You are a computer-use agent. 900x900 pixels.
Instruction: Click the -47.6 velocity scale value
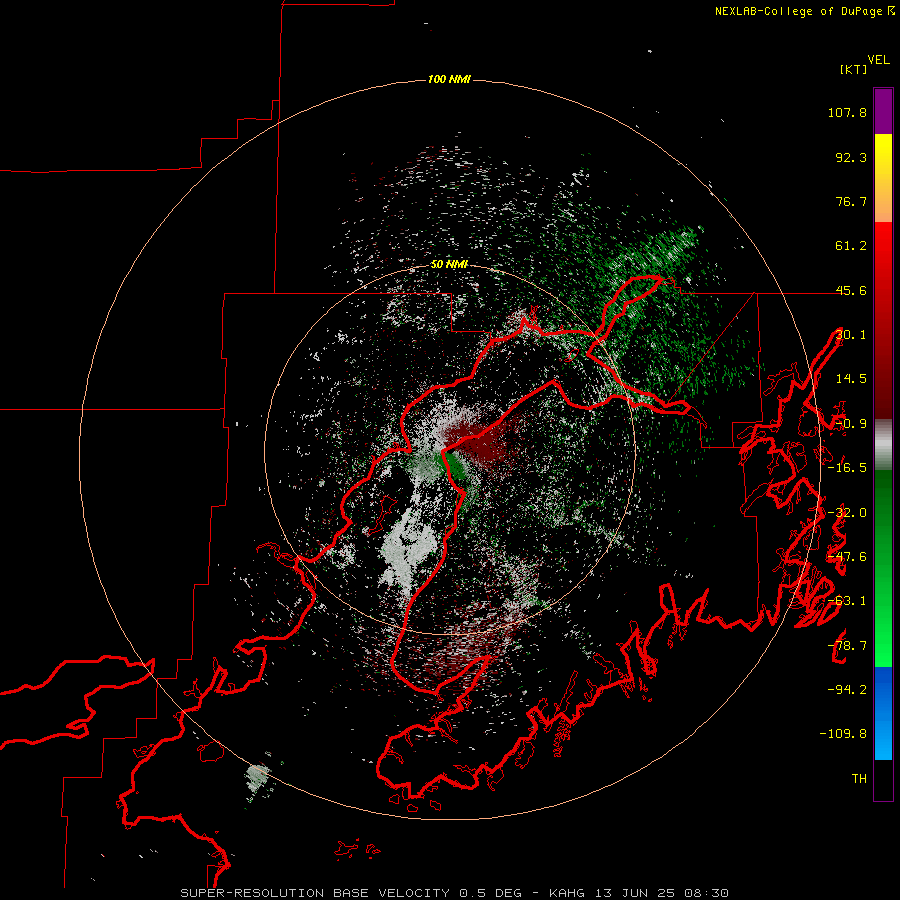pos(847,557)
